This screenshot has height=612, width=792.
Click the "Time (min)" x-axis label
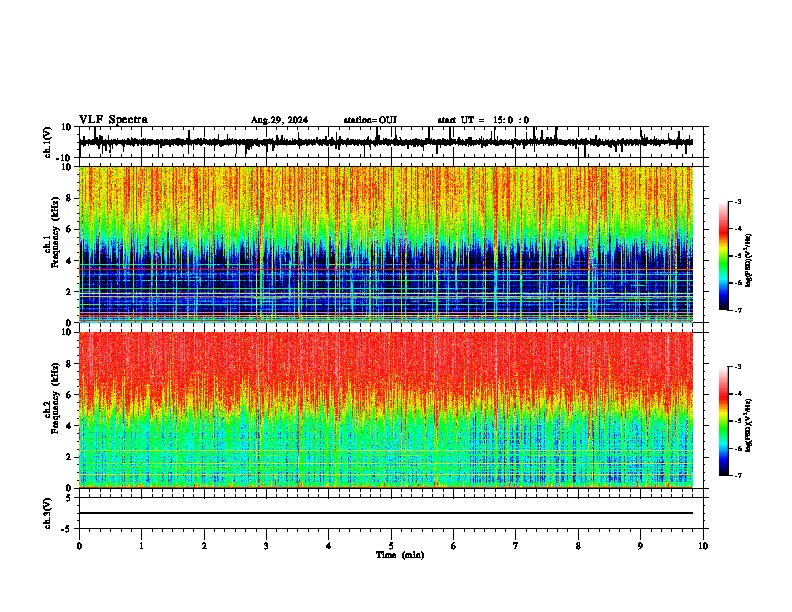point(400,555)
